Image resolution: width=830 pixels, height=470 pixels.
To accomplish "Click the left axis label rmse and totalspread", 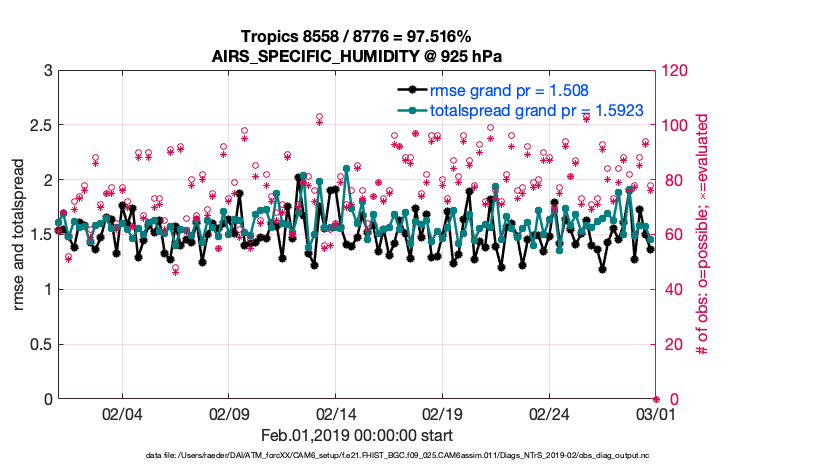I will [21, 235].
